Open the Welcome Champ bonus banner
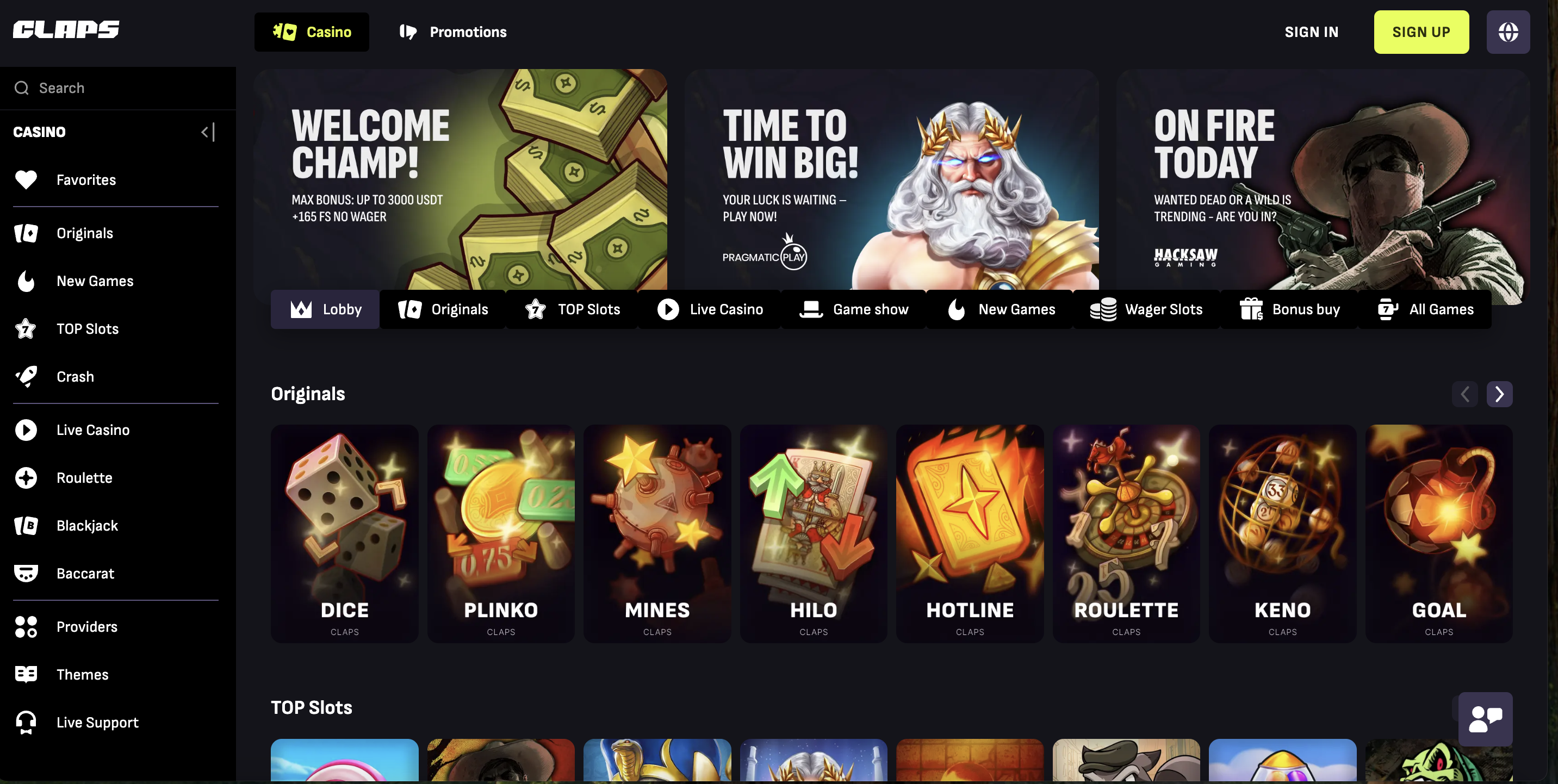Image resolution: width=1558 pixels, height=784 pixels. coord(461,179)
